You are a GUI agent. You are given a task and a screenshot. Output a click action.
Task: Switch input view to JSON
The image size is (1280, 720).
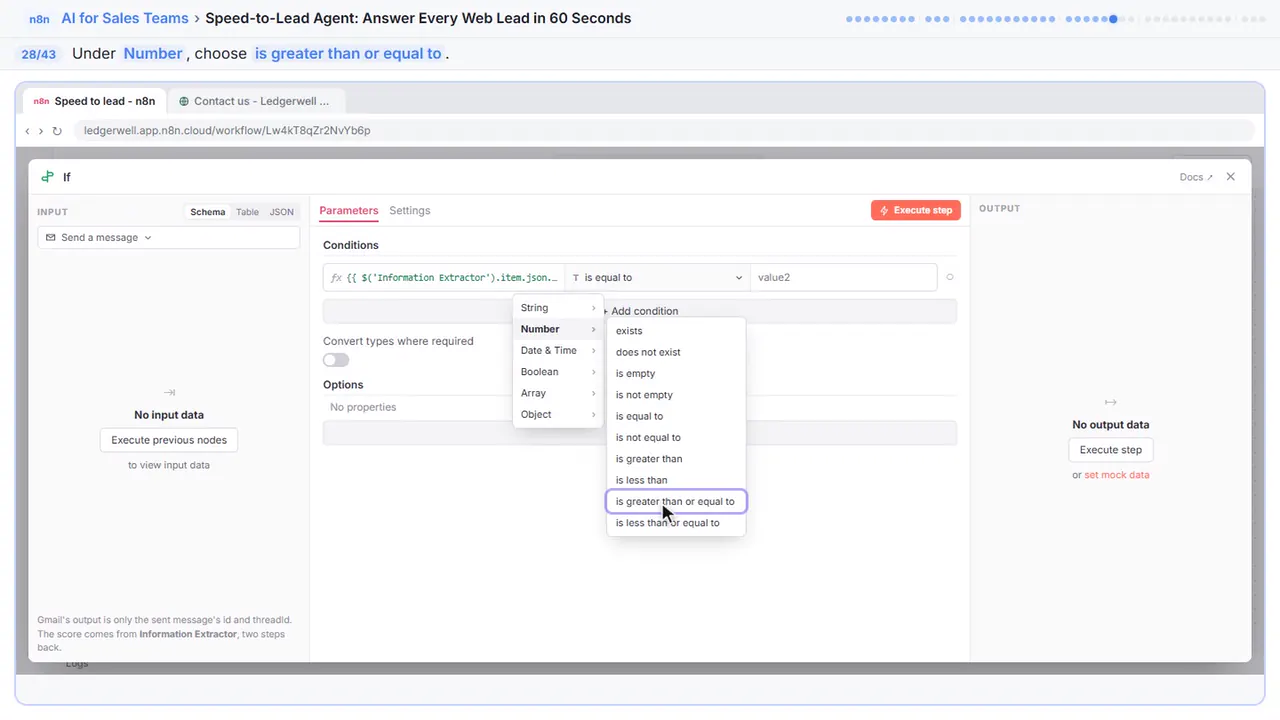pos(282,212)
